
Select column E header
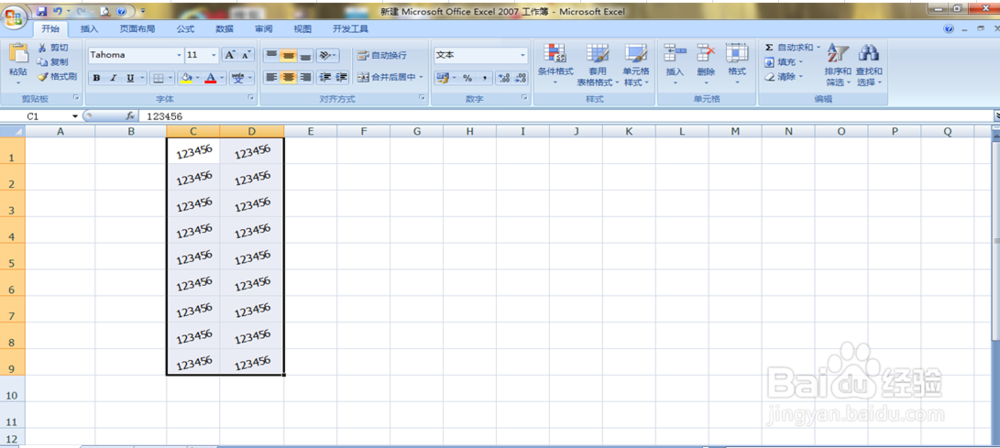click(x=310, y=131)
